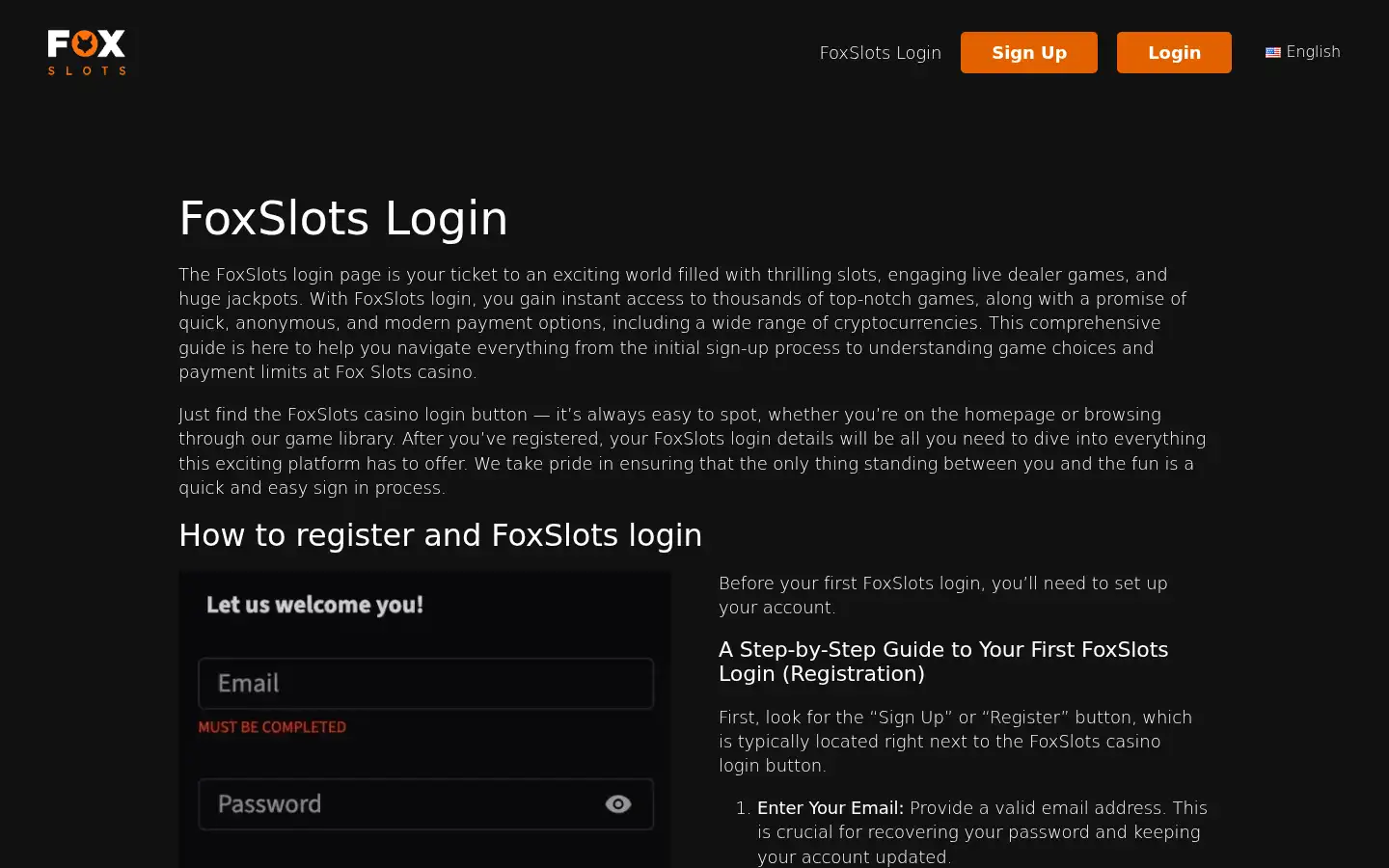Click the FoxSlots logo

[x=87, y=52]
